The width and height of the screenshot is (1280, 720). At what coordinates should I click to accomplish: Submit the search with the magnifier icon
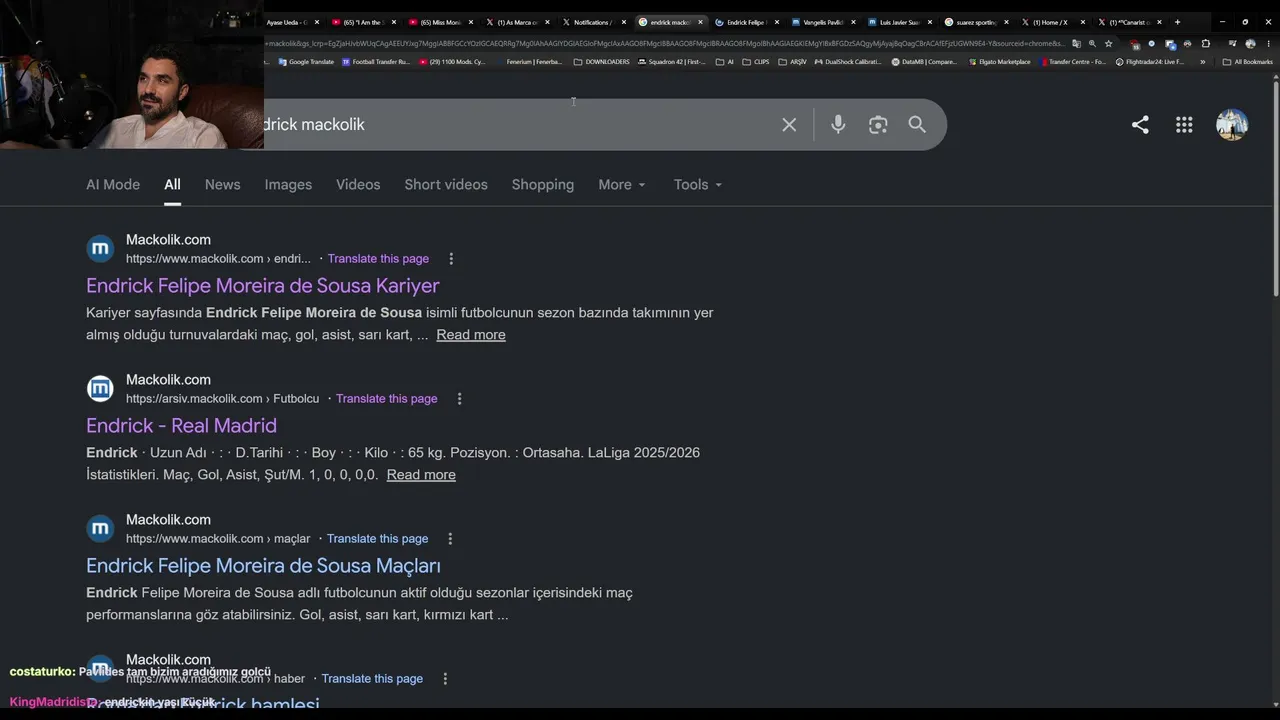point(917,125)
